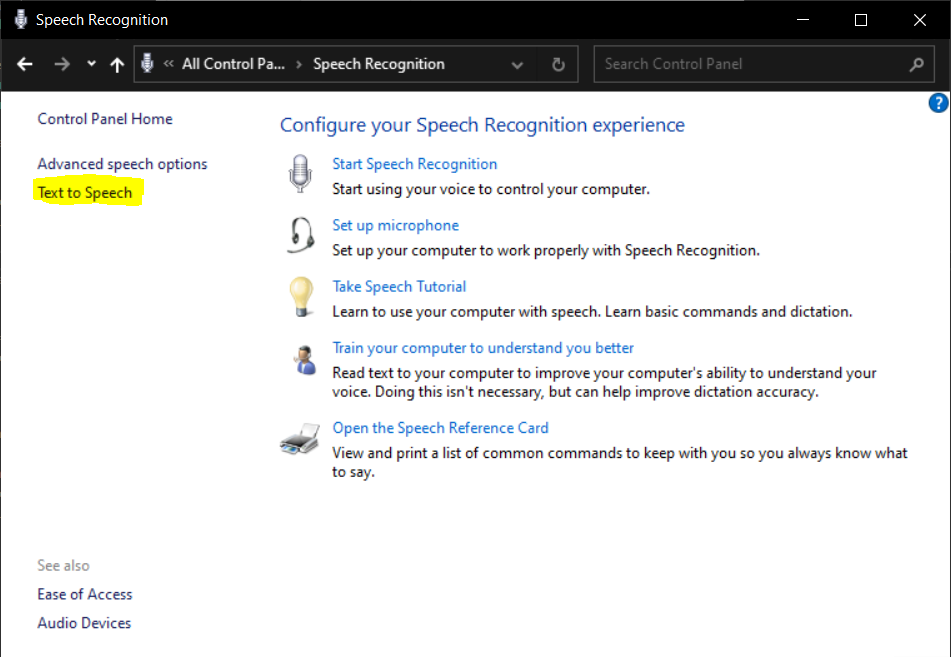Click the printer icon for Speech Reference Card
The width and height of the screenshot is (951, 657).
300,439
